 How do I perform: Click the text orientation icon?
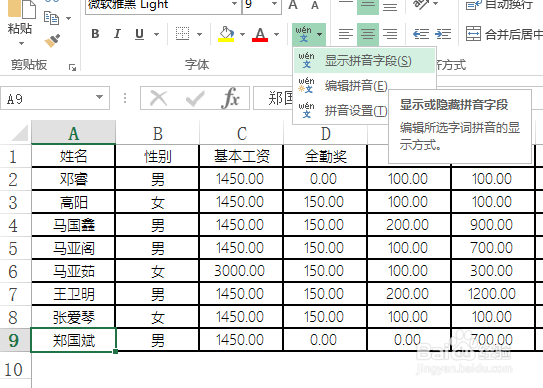click(x=421, y=5)
